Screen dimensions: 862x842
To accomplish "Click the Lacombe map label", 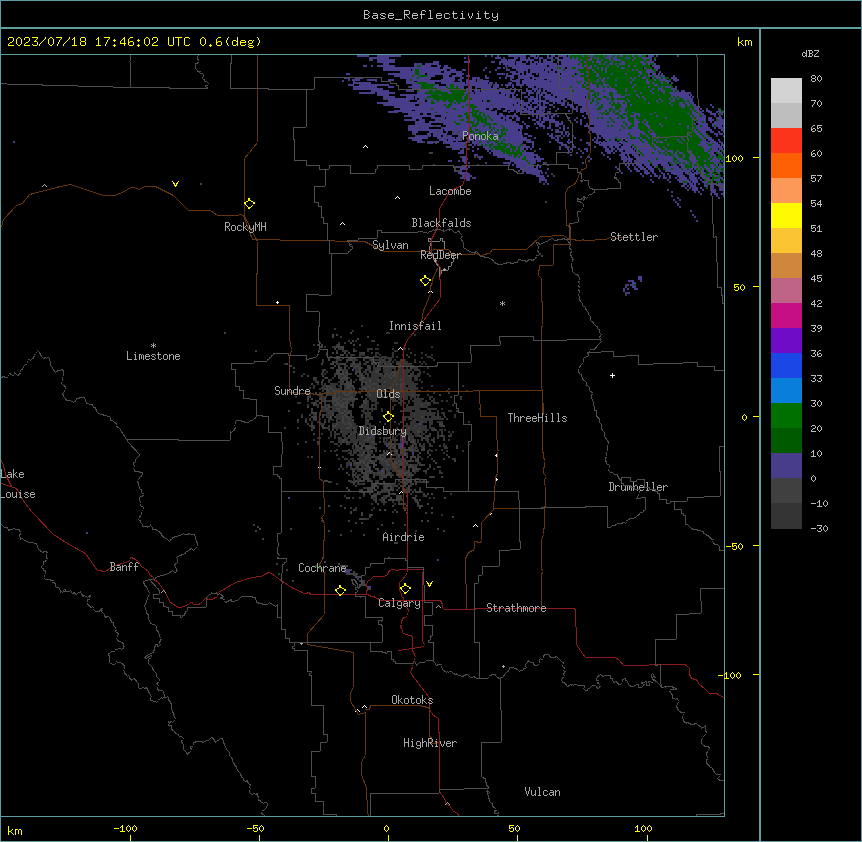I will [450, 191].
